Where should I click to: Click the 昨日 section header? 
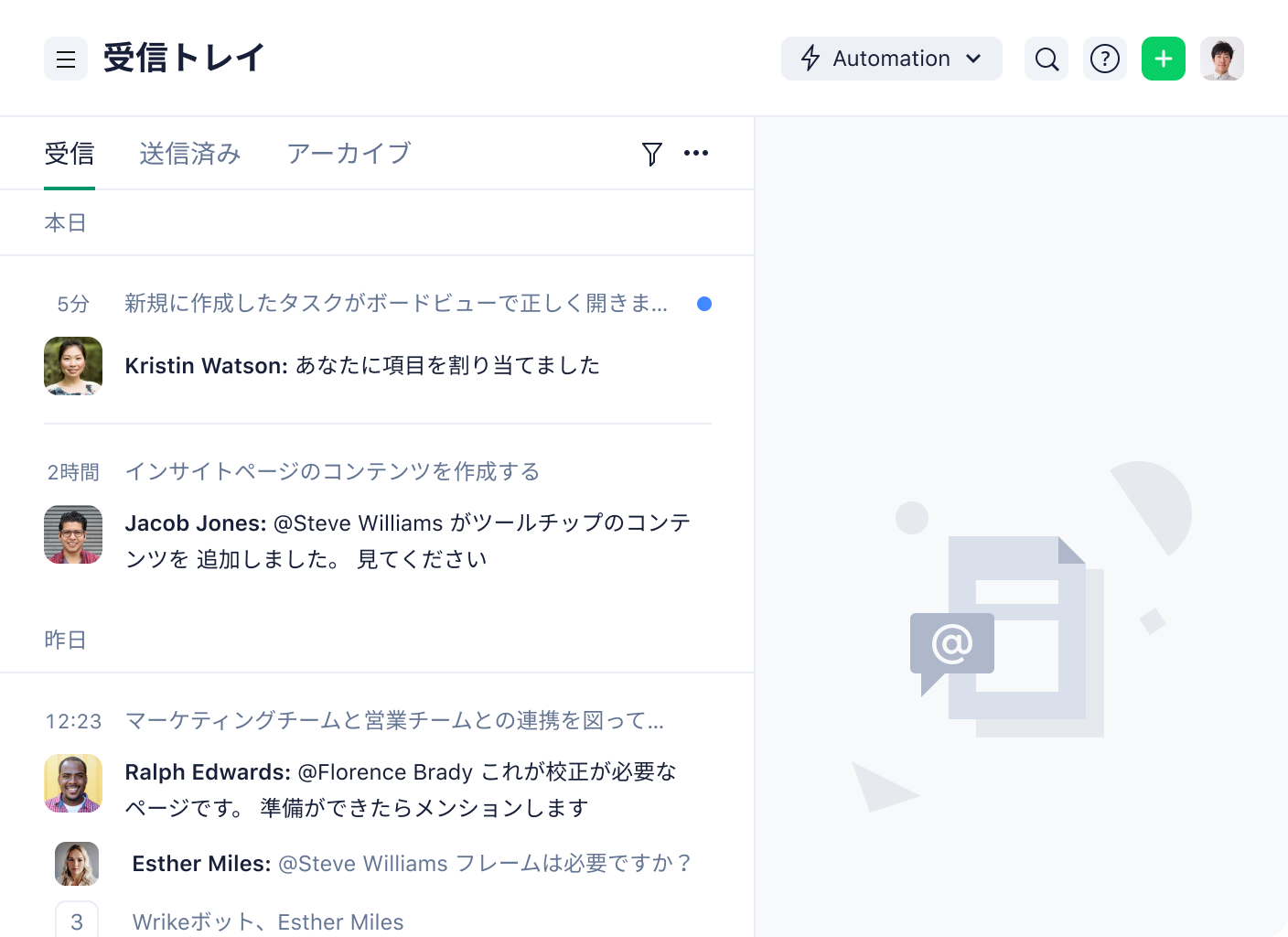(x=66, y=641)
